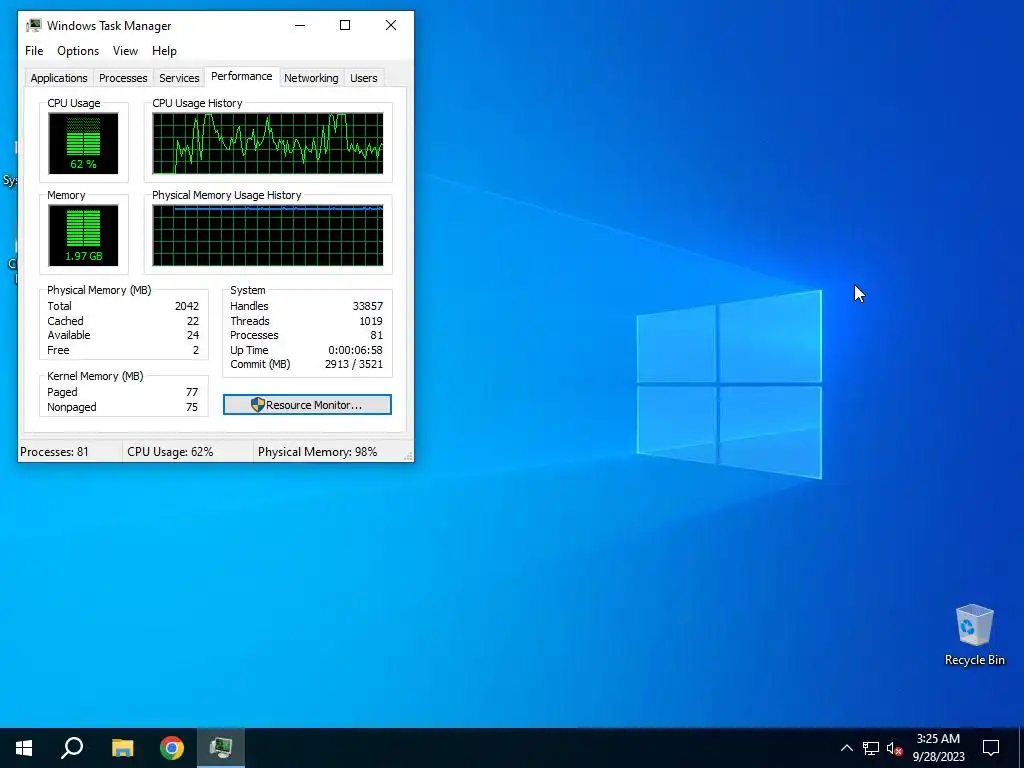1024x768 pixels.
Task: Click Available value 24
Action: (193, 335)
